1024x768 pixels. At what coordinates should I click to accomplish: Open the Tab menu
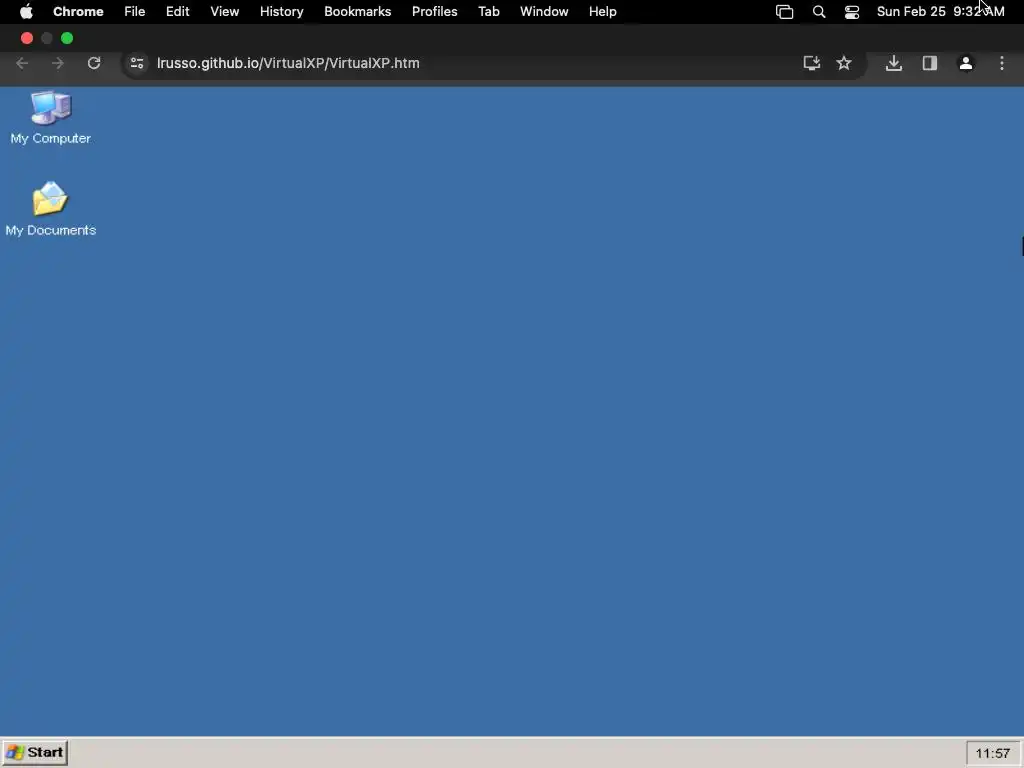488,12
